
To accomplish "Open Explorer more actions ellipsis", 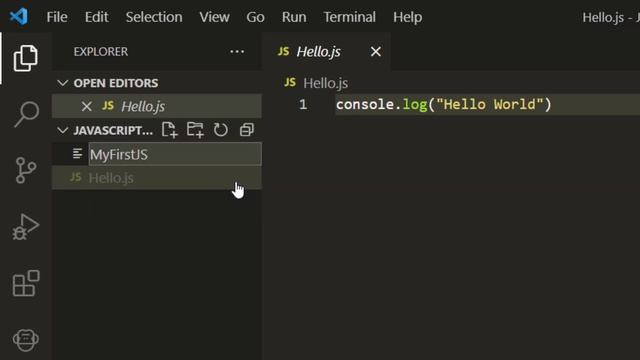I will tap(237, 51).
